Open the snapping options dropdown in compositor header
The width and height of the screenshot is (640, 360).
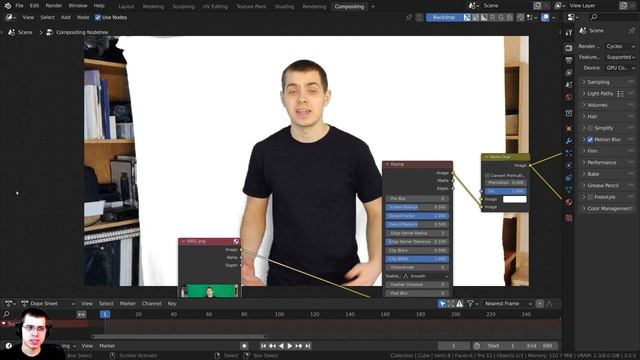531,18
